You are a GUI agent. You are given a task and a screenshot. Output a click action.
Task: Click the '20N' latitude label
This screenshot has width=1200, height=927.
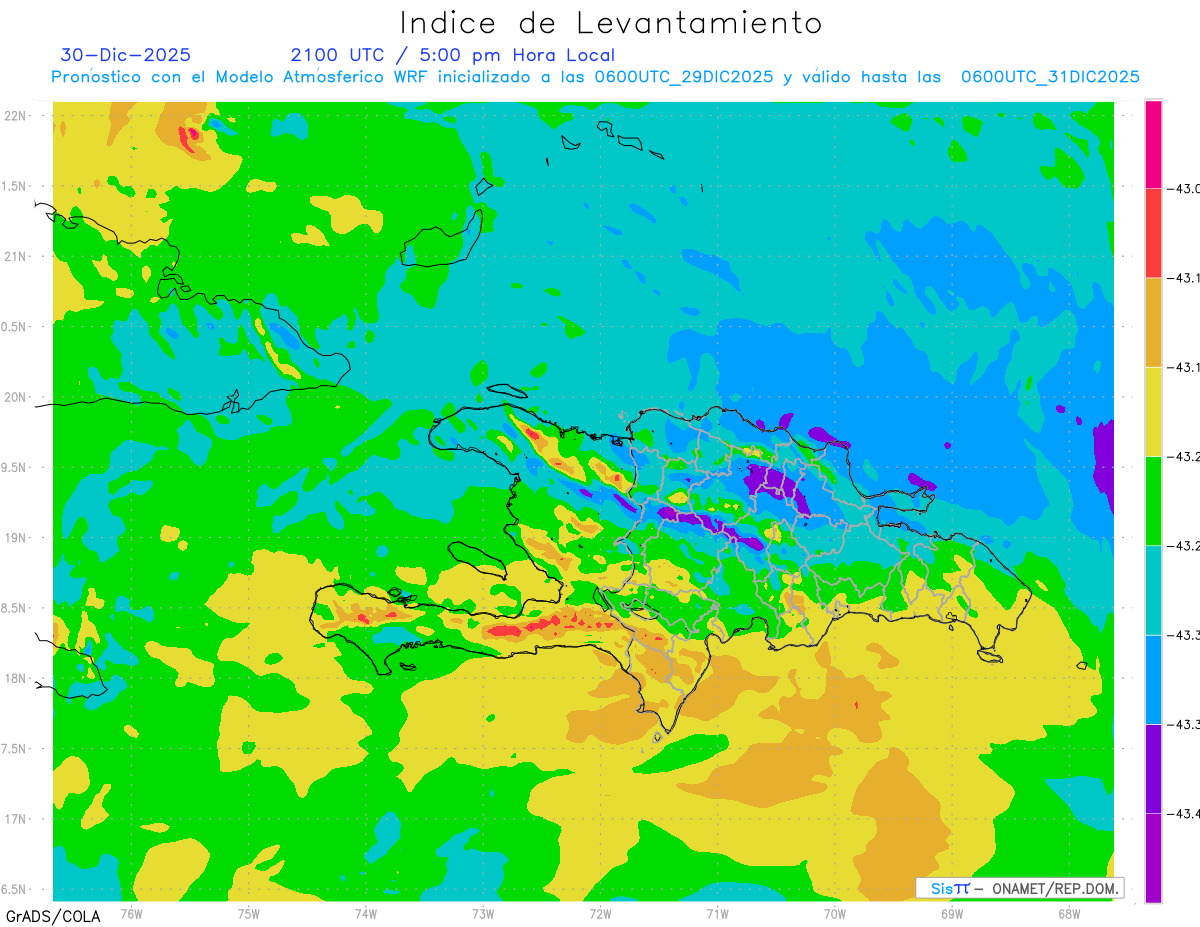(x=16, y=397)
